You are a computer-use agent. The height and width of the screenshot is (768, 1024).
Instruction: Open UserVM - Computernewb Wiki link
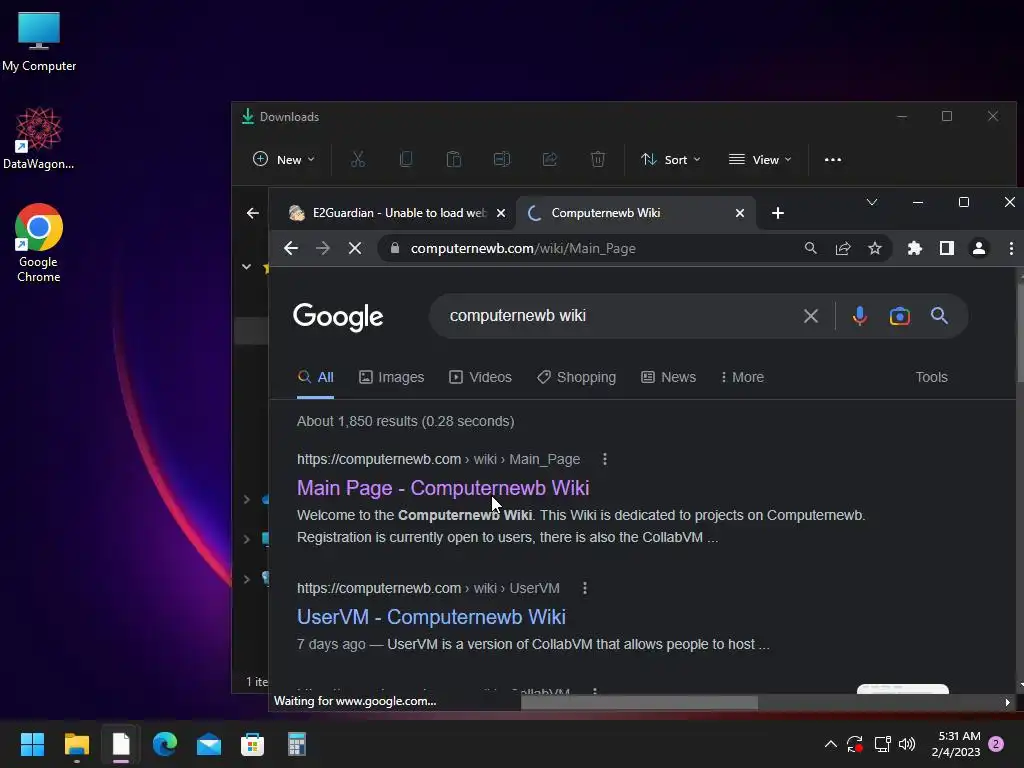(x=431, y=616)
